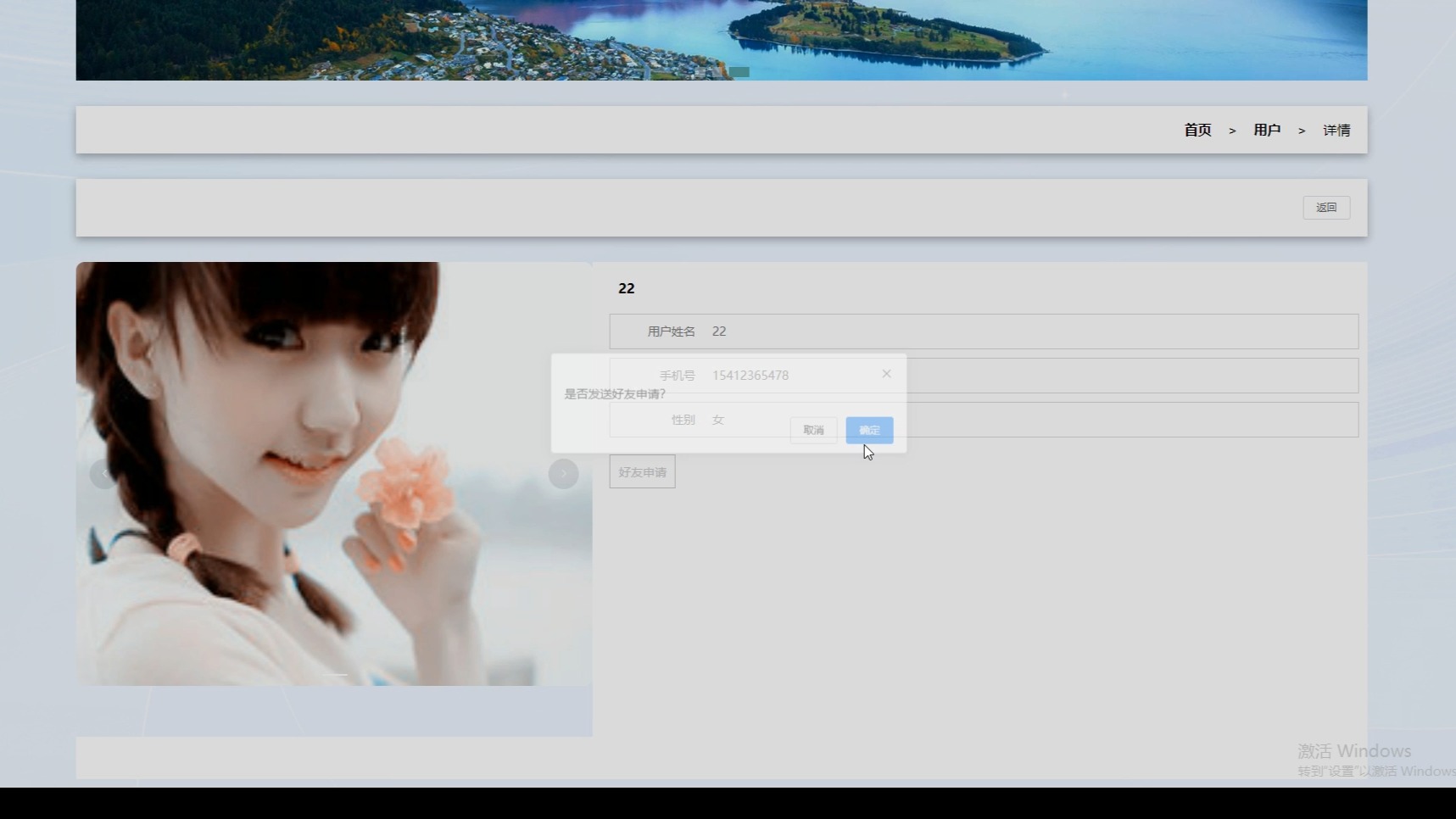Click the girl's profile photo
The image size is (1456, 819).
pos(334,473)
